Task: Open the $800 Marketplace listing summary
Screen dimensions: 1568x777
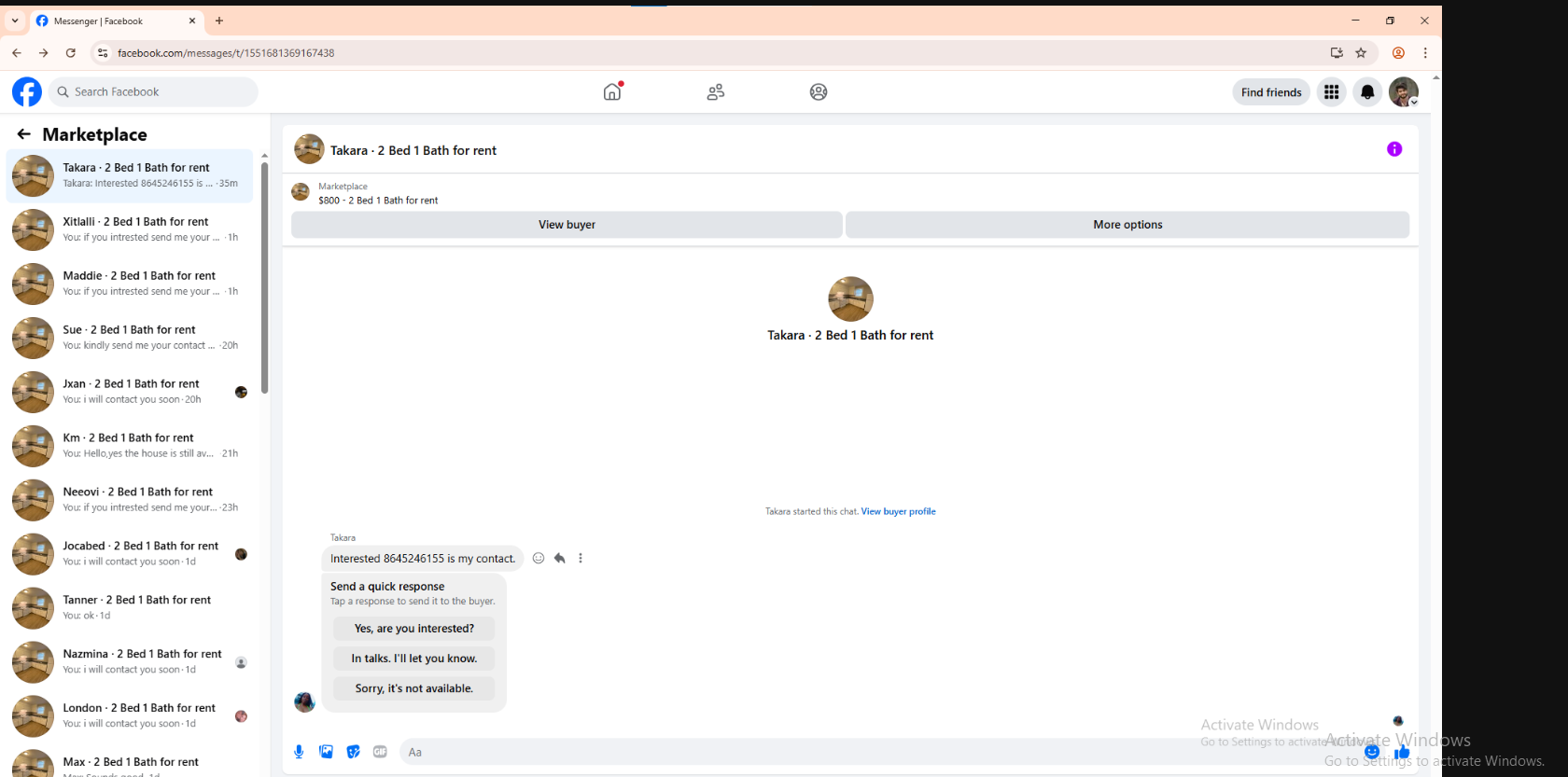Action: 378,193
